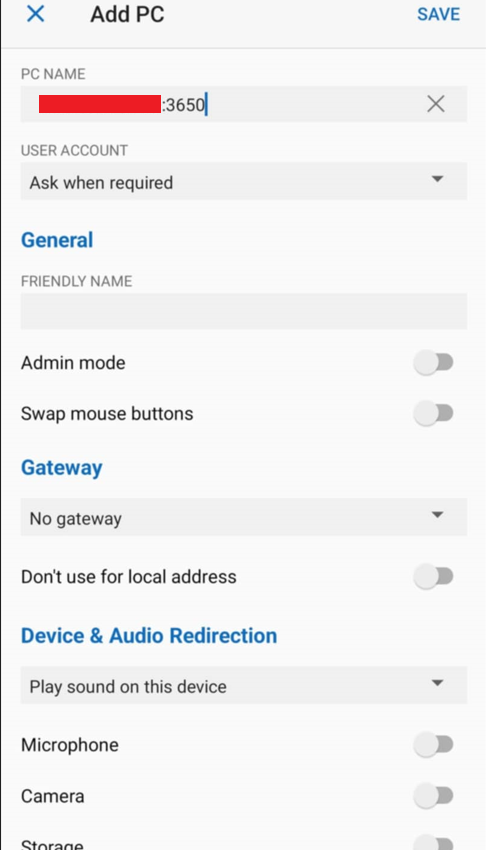Toggle Storage redirection switch

pos(433,843)
